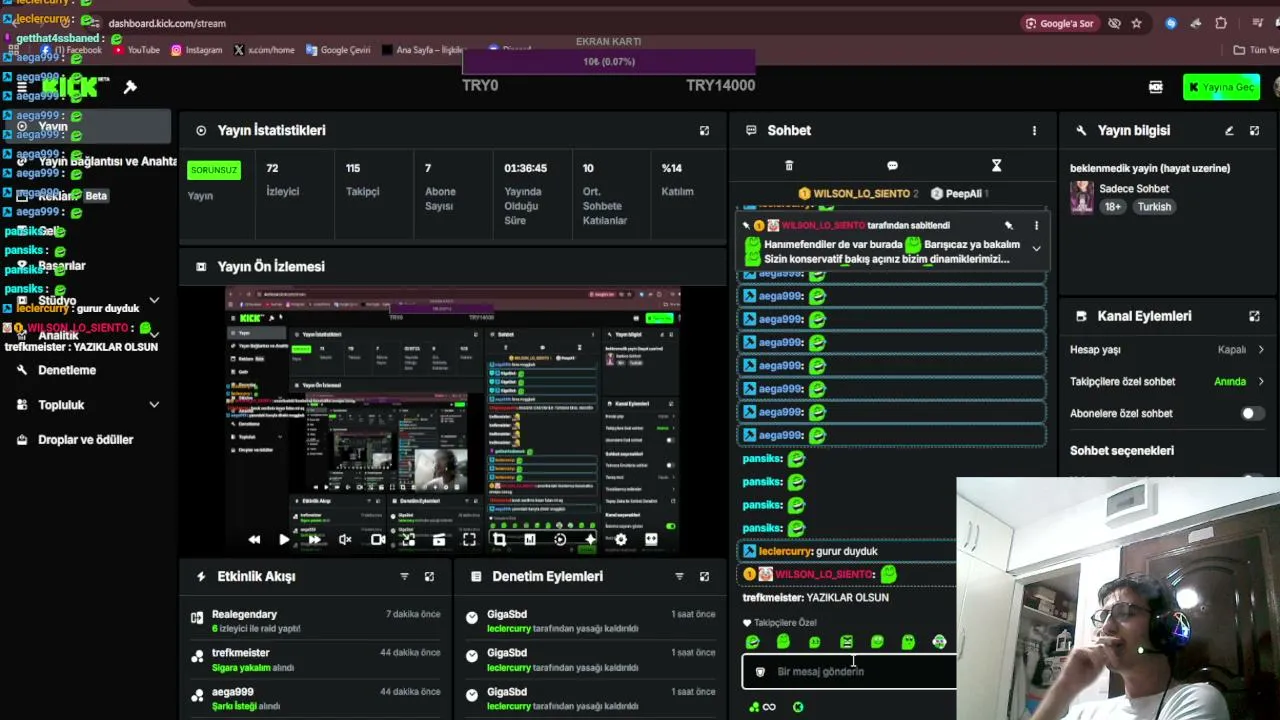
Task: Open Denetleme in the sidebar
Action: 67,370
